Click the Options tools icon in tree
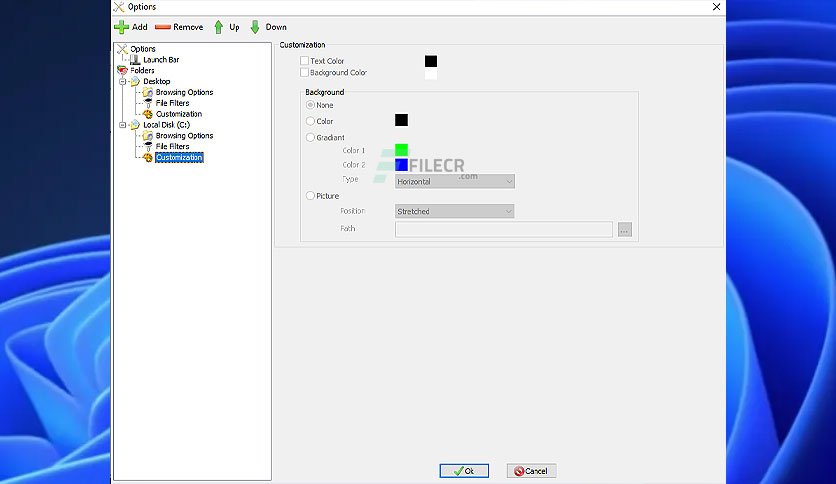The width and height of the screenshot is (836, 484). coord(122,49)
